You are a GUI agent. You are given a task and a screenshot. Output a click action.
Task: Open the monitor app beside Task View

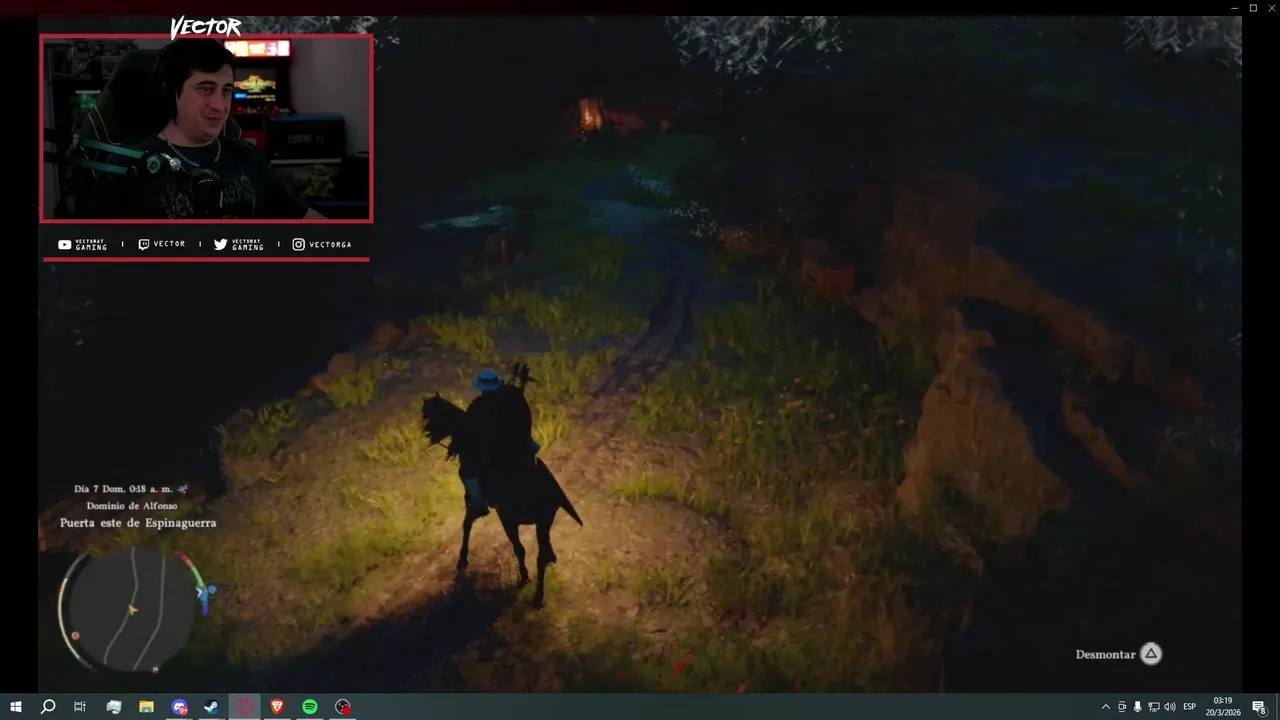113,707
